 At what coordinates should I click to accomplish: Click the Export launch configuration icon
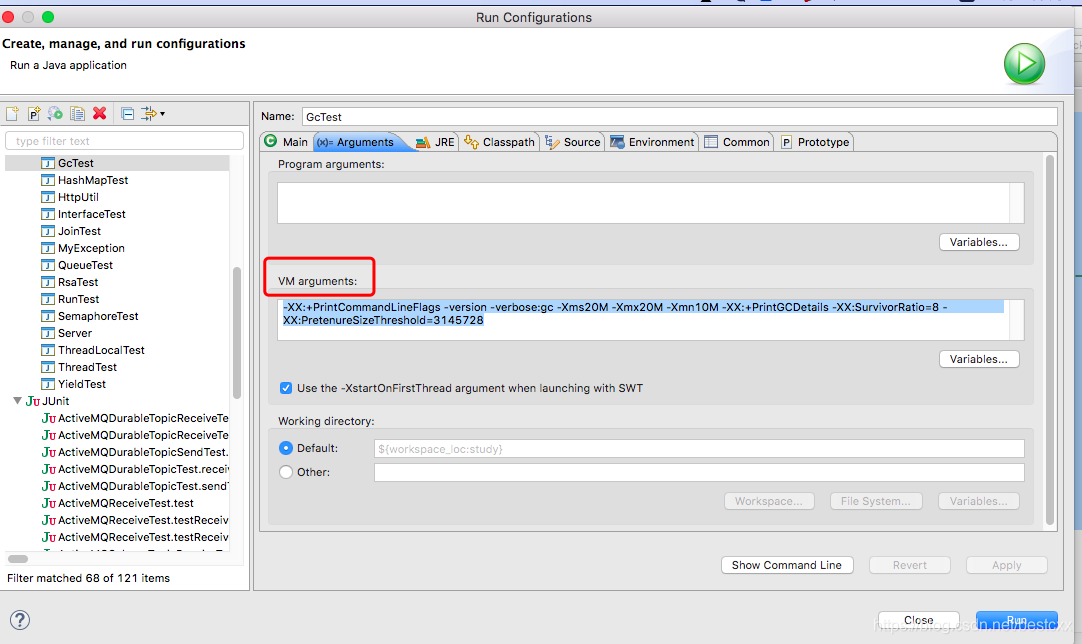[x=55, y=114]
